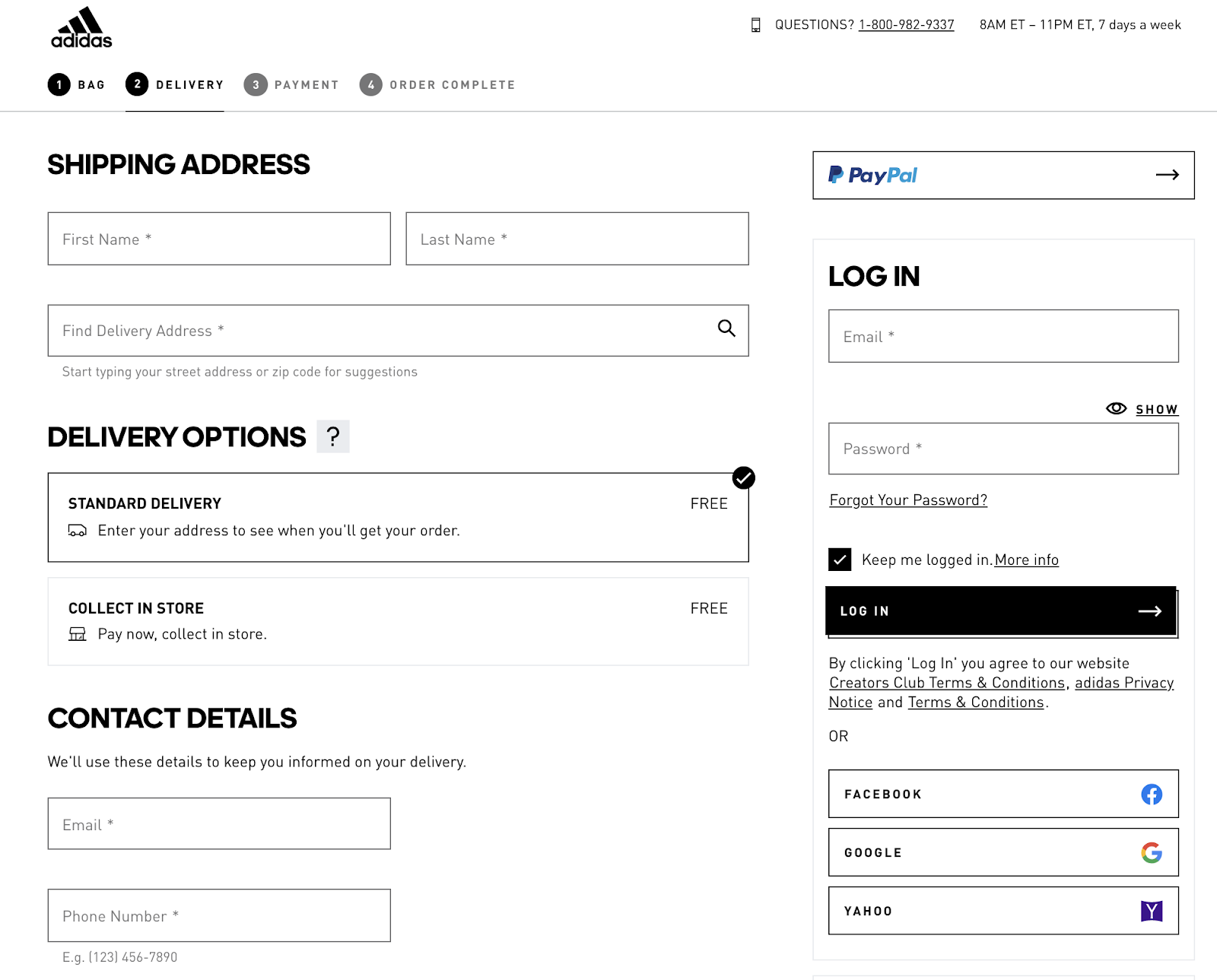The width and height of the screenshot is (1217, 980).
Task: Click the Yahoo logo icon
Action: pyautogui.click(x=1151, y=911)
